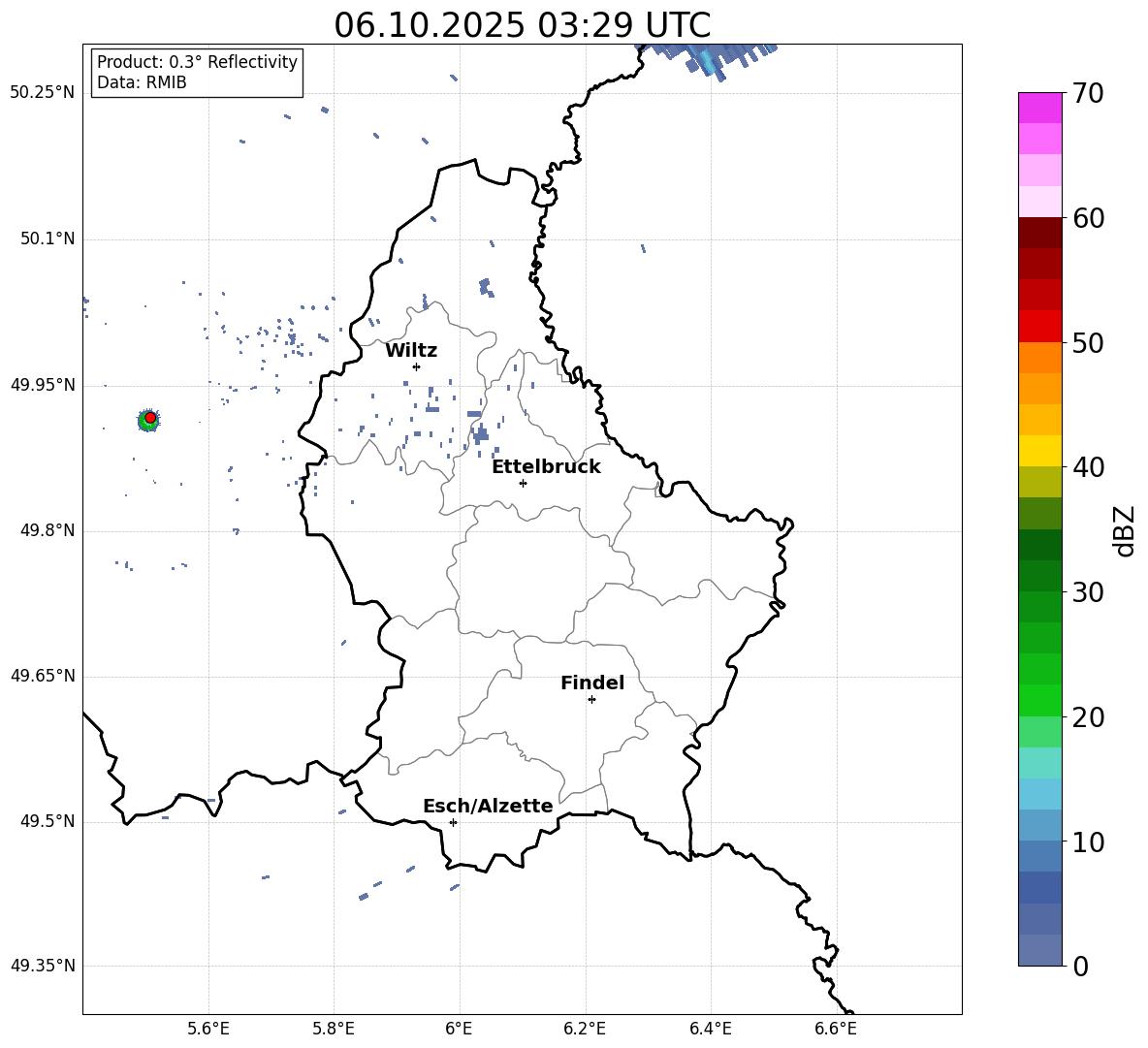Click the 6.4°E longitude tick label
This screenshot has width=1148, height=1048.
pos(710,1029)
